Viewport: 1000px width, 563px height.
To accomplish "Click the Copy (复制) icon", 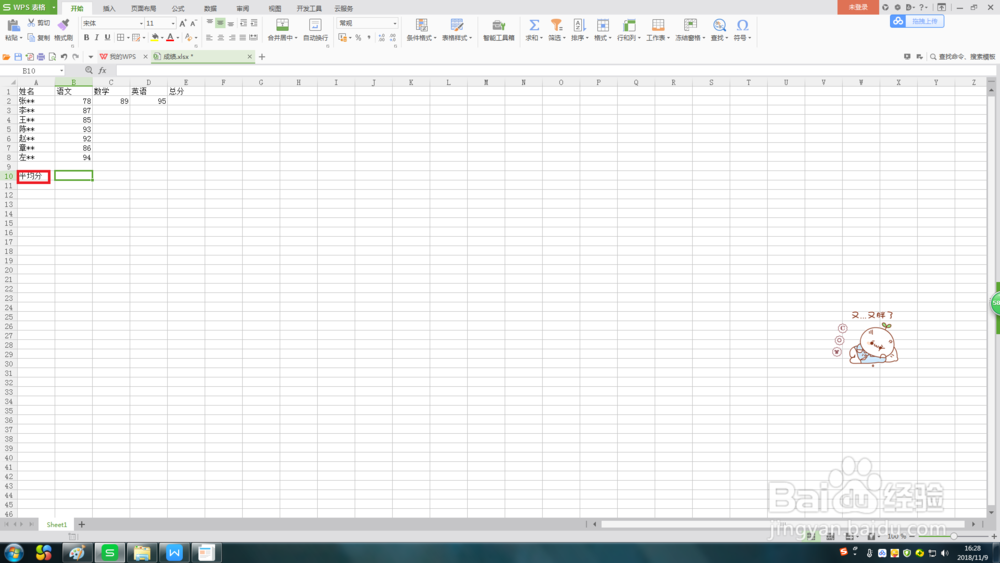I will 31,38.
